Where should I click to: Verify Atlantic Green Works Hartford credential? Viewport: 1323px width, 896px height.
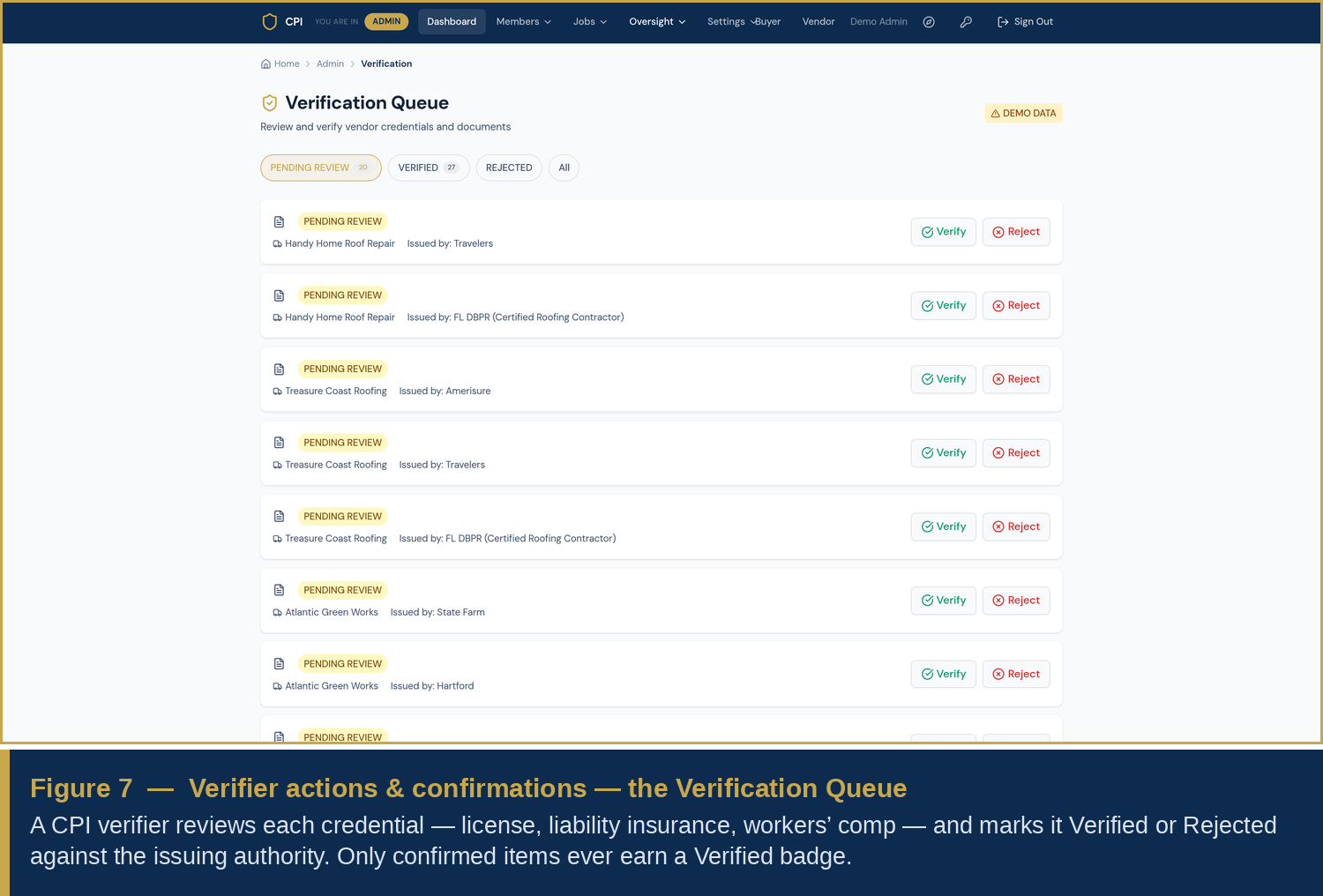[x=944, y=675]
